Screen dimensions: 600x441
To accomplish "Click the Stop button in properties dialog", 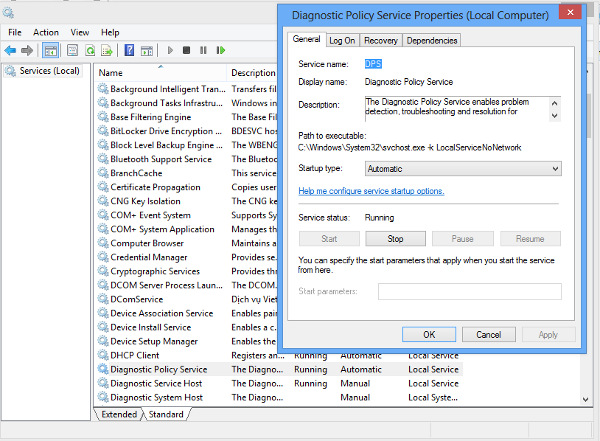I will click(x=395, y=239).
